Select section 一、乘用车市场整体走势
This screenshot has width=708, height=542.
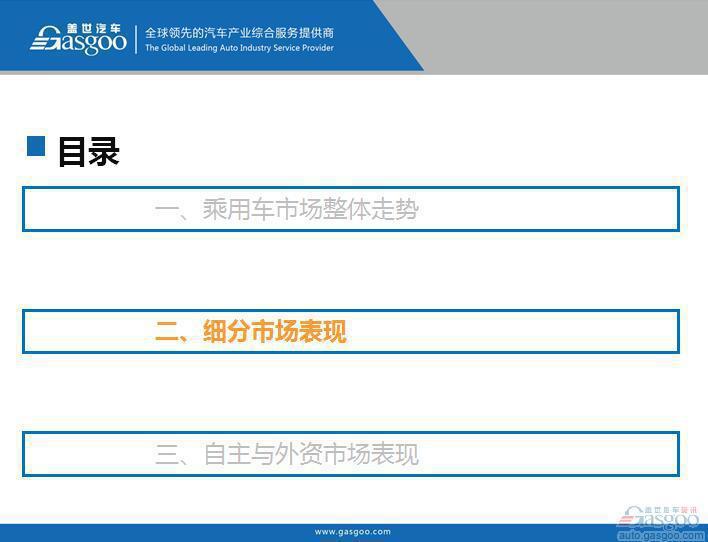click(351, 209)
